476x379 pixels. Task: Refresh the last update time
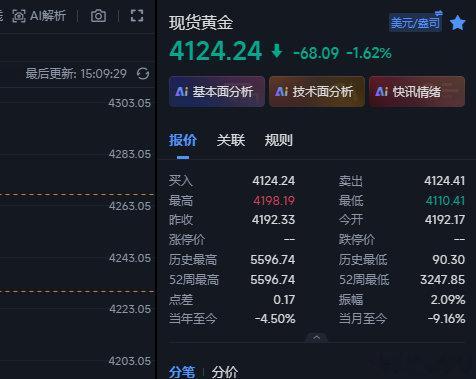click(x=143, y=74)
